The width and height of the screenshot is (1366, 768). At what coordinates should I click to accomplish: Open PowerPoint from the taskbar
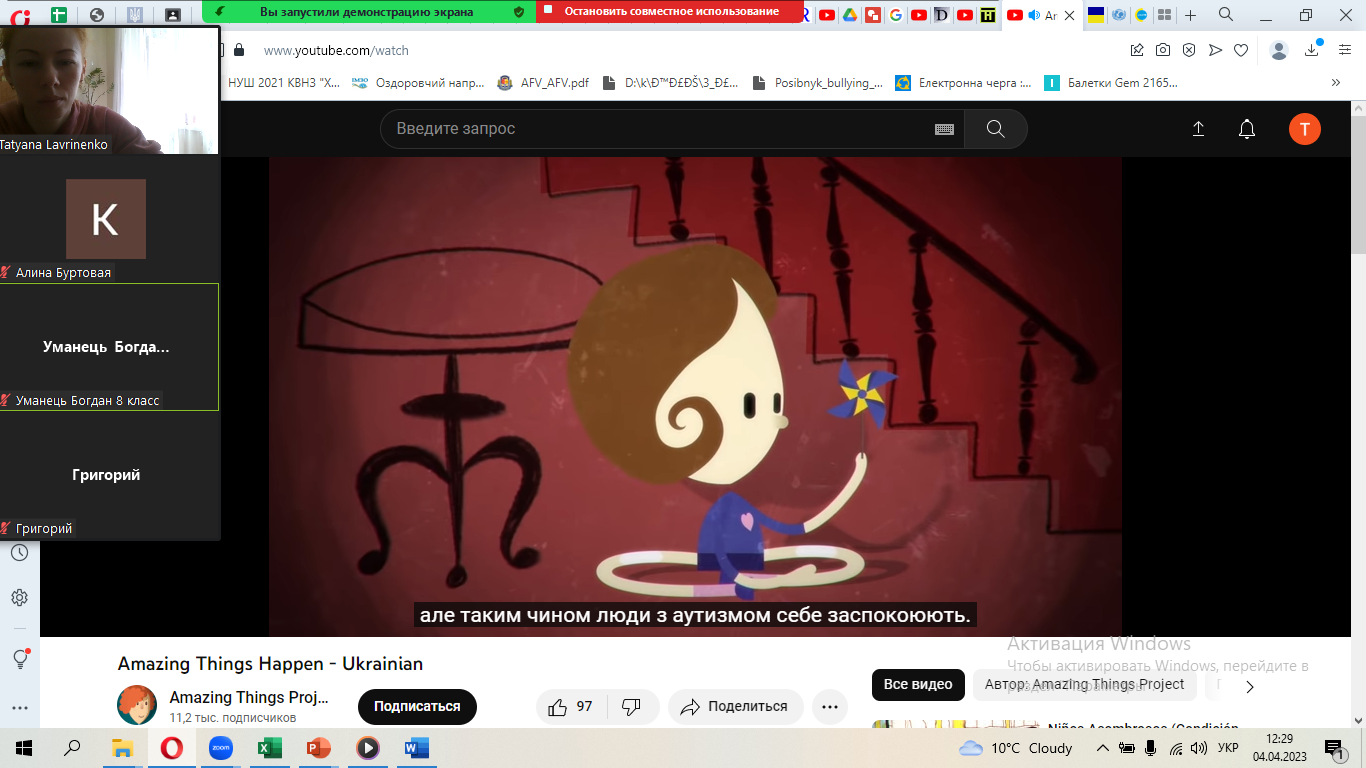pyautogui.click(x=319, y=748)
